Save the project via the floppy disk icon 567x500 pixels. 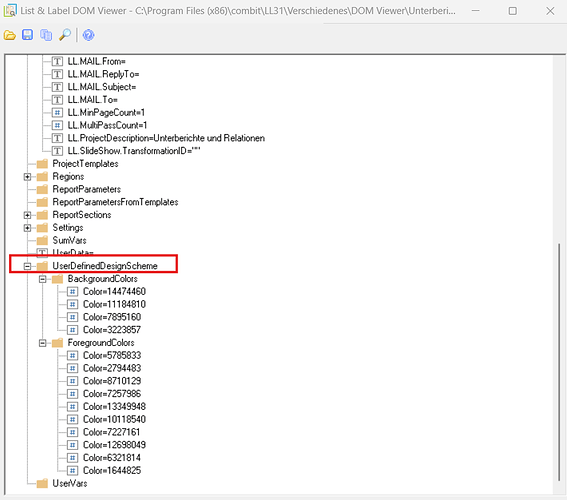point(27,35)
